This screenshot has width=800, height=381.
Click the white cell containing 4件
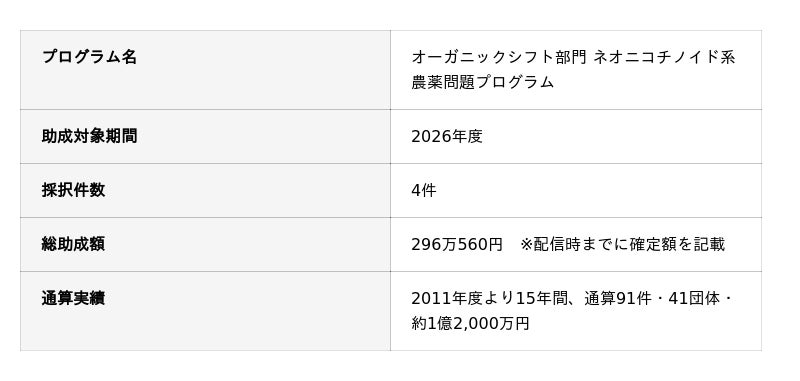click(x=576, y=190)
